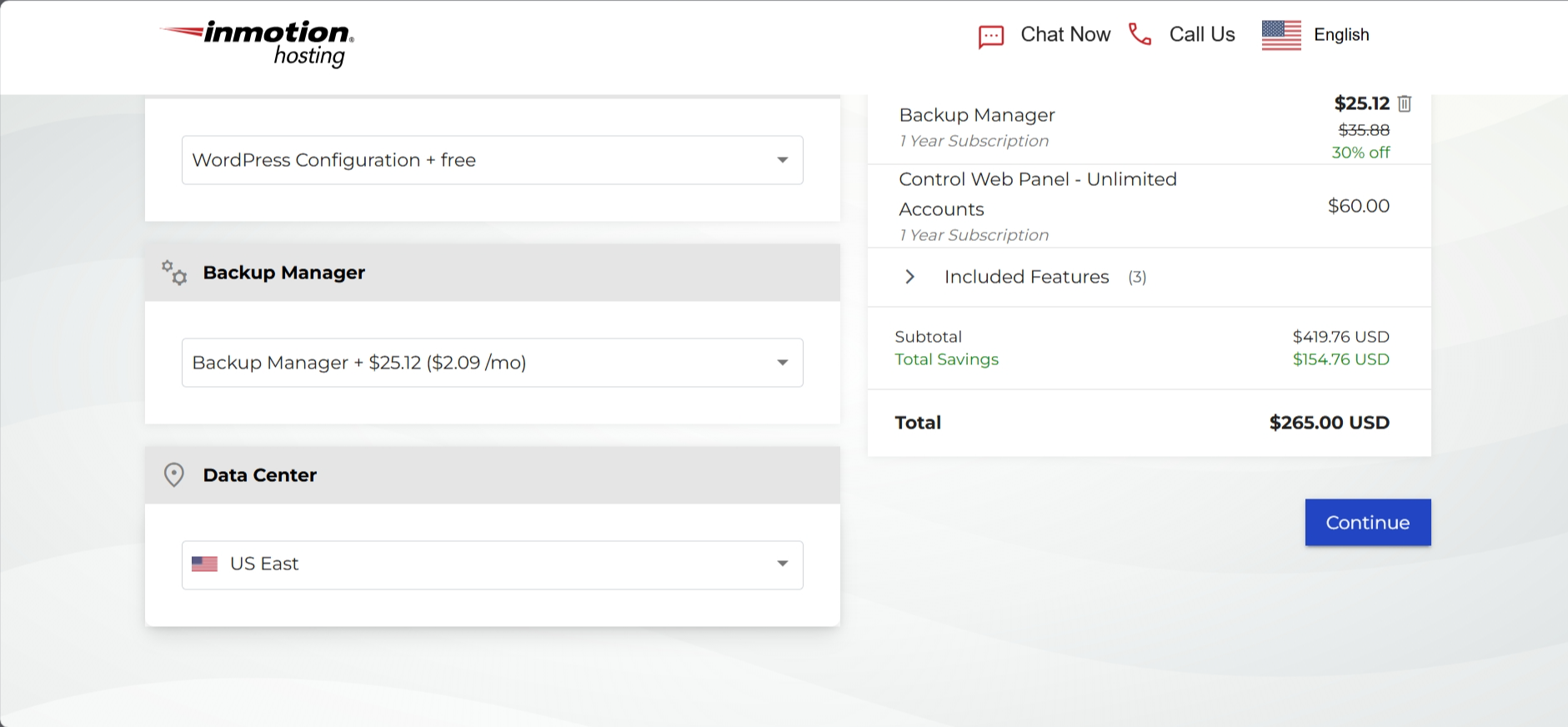The width and height of the screenshot is (1568, 727).
Task: Click the struck-through $35.88 price
Action: tap(1364, 130)
